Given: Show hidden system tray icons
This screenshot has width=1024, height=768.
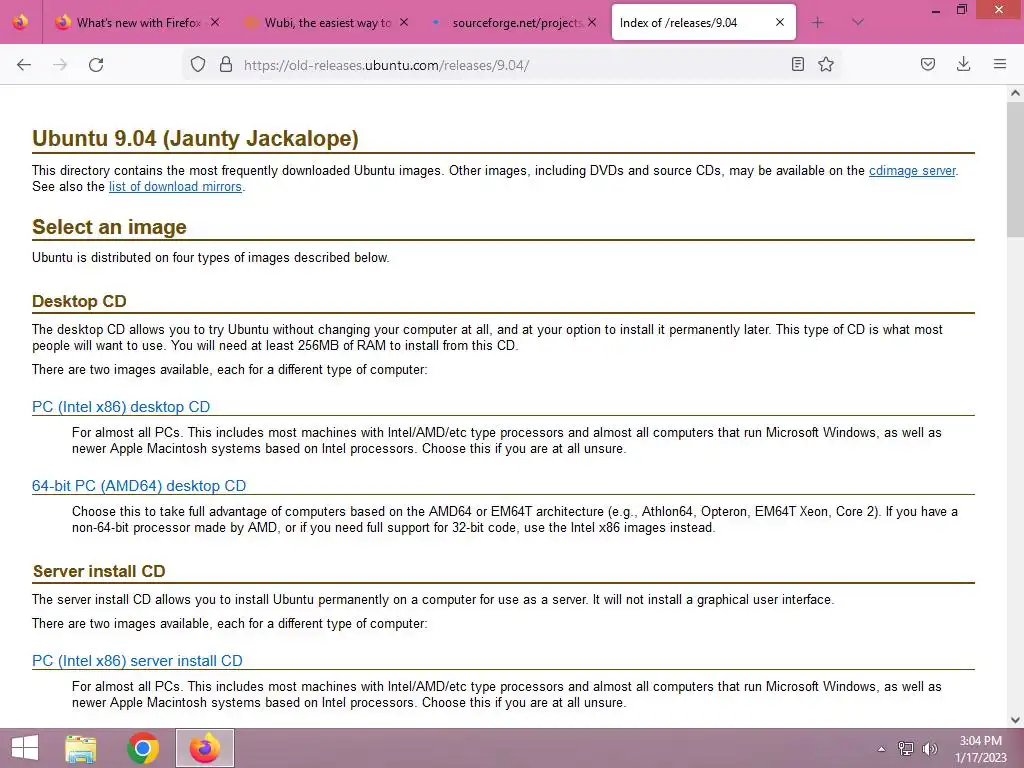Looking at the screenshot, I should point(881,749).
